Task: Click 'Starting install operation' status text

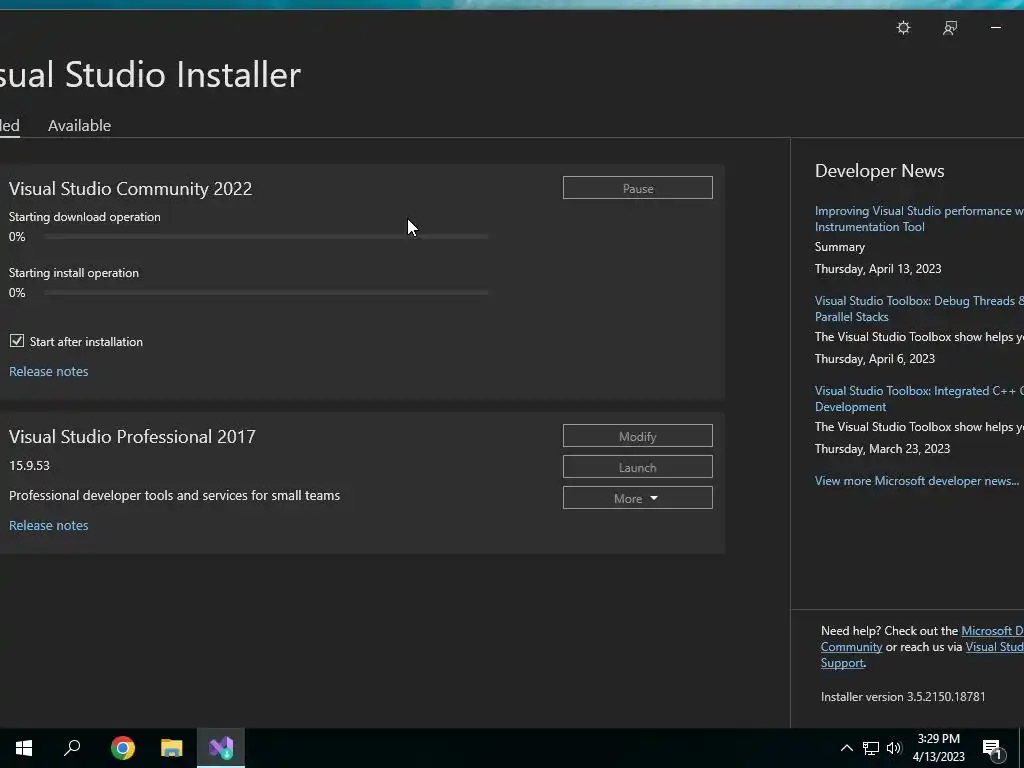Action: pos(74,273)
